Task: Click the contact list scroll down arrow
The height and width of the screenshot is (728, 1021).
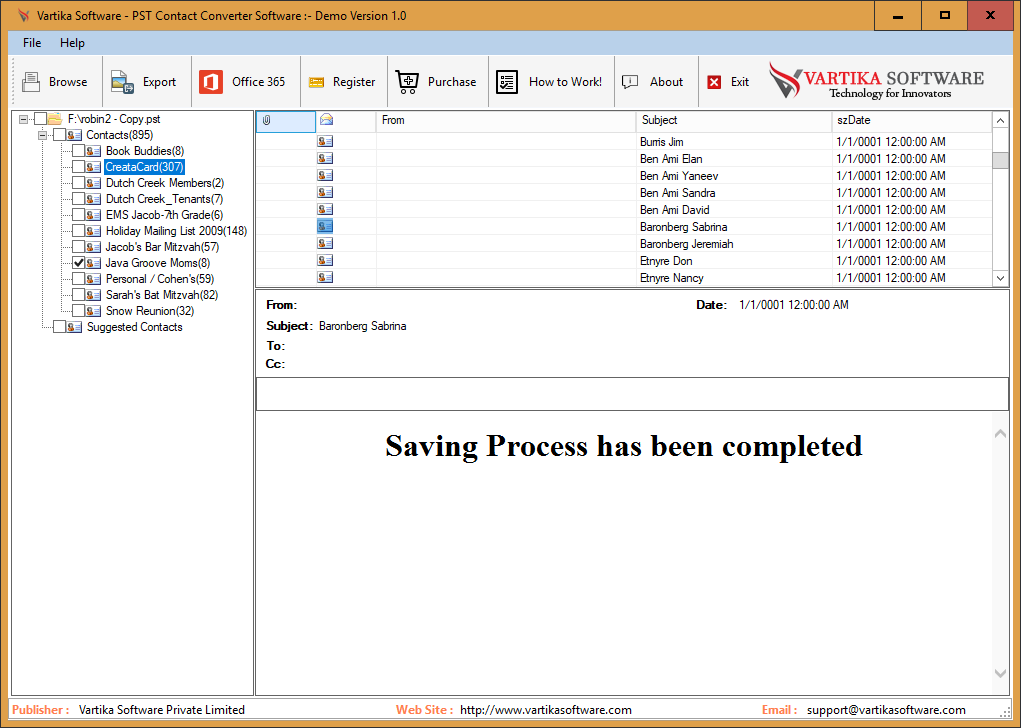Action: pos(1000,278)
